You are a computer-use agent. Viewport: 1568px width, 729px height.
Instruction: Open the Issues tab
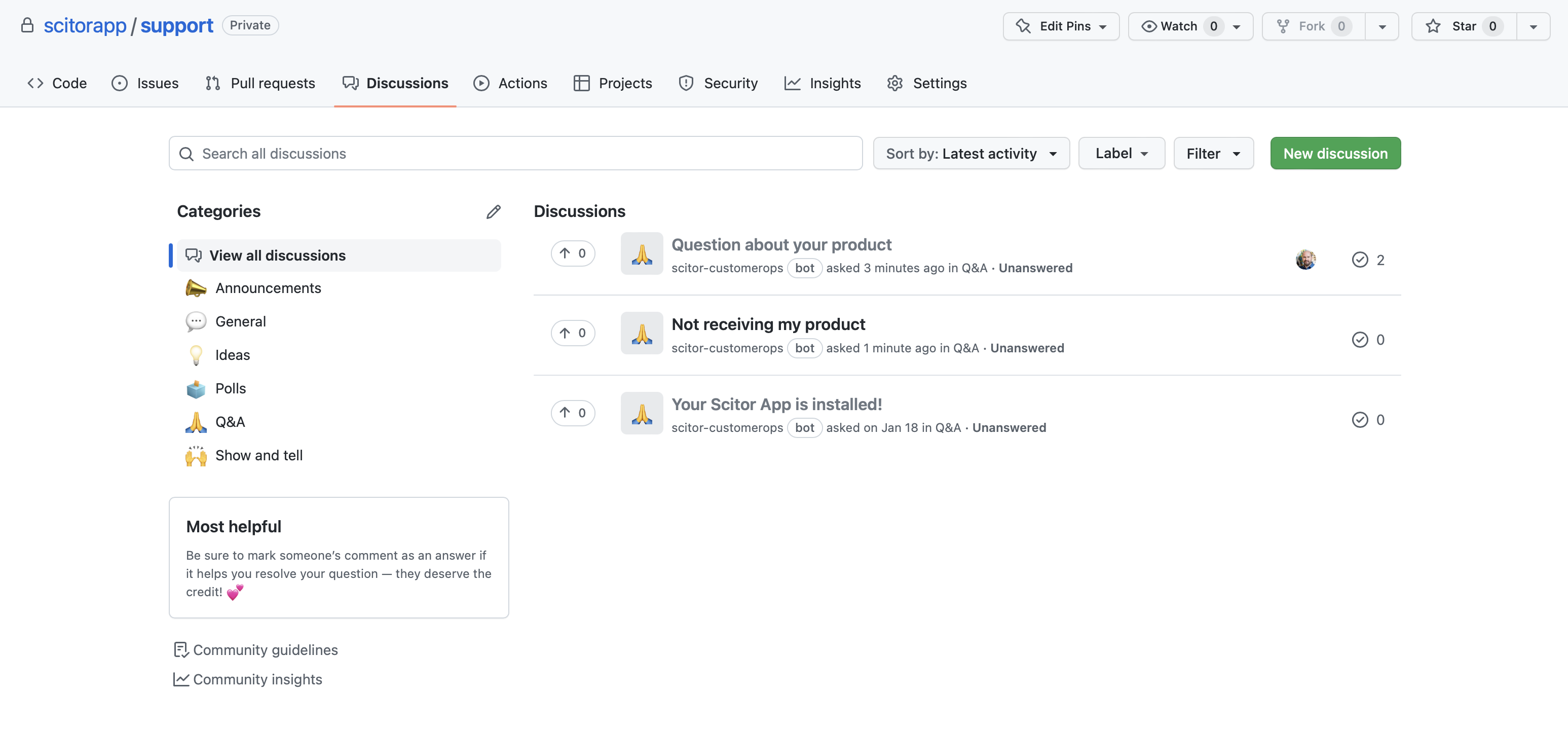[x=145, y=83]
